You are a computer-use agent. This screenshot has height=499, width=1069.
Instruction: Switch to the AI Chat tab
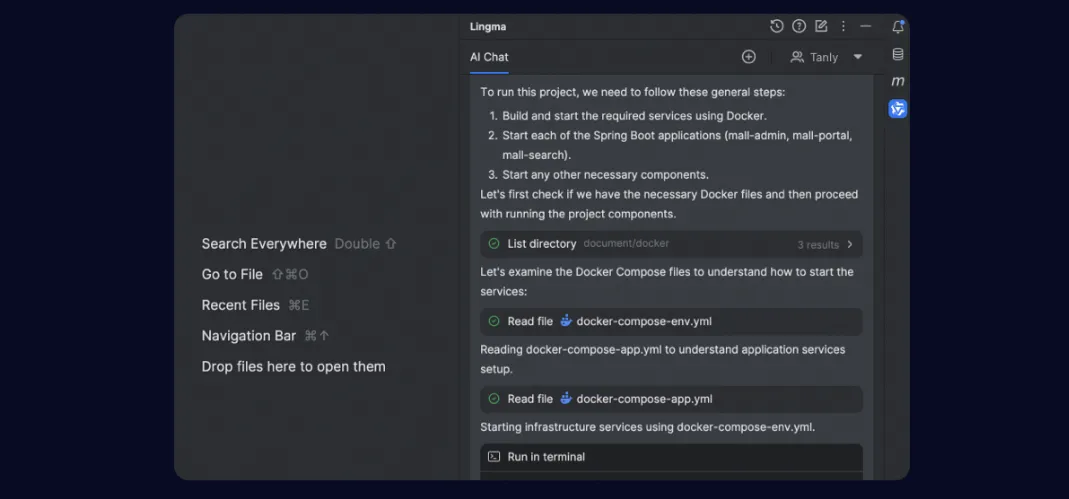(x=489, y=57)
